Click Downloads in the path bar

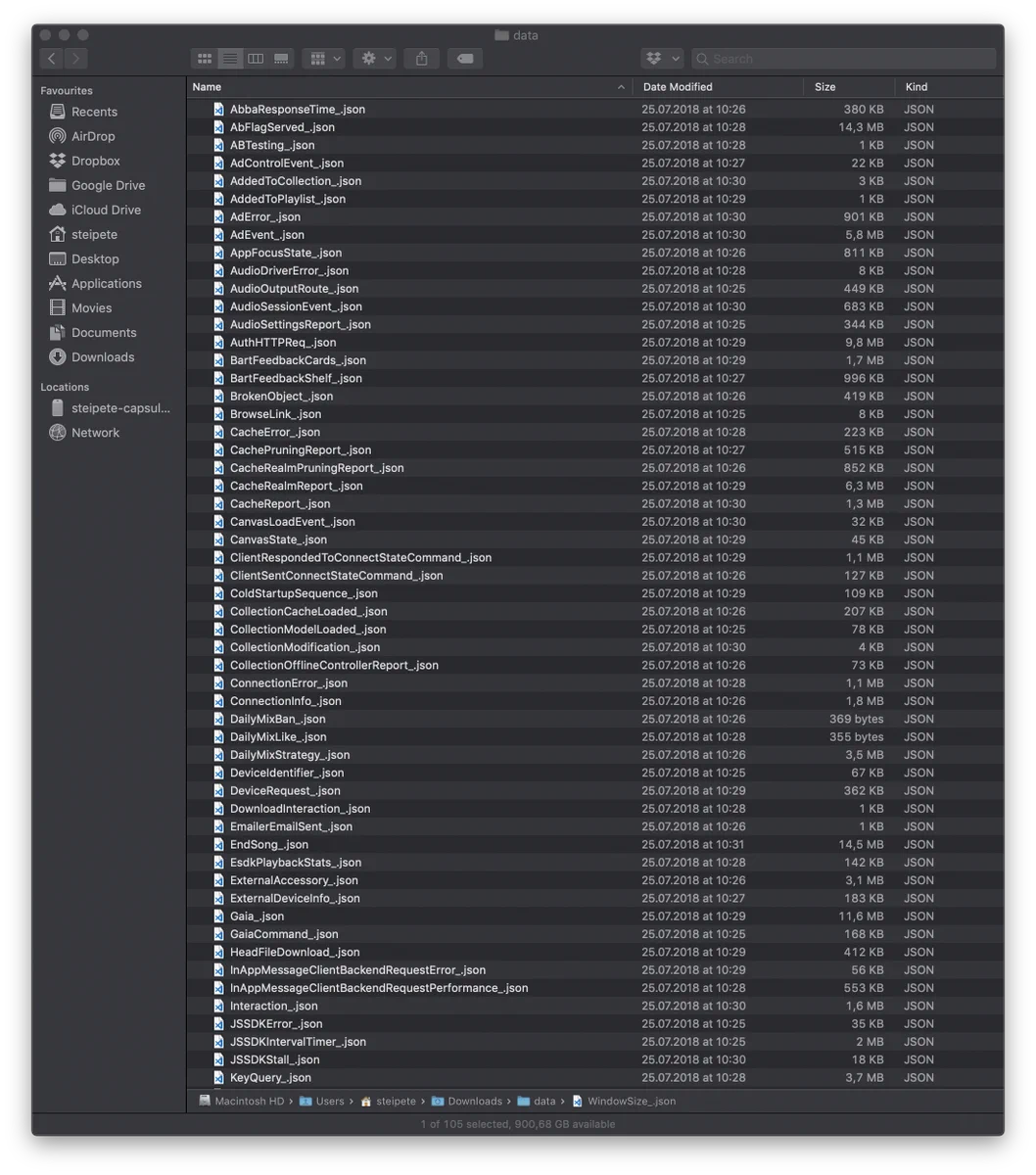(466, 1101)
